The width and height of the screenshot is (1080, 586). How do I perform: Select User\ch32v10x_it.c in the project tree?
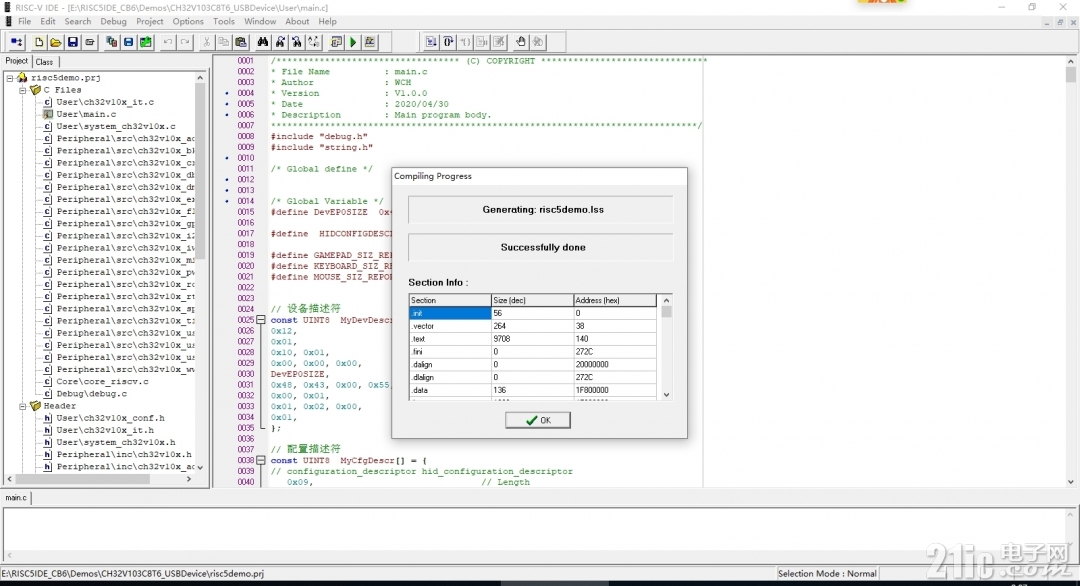pos(105,102)
